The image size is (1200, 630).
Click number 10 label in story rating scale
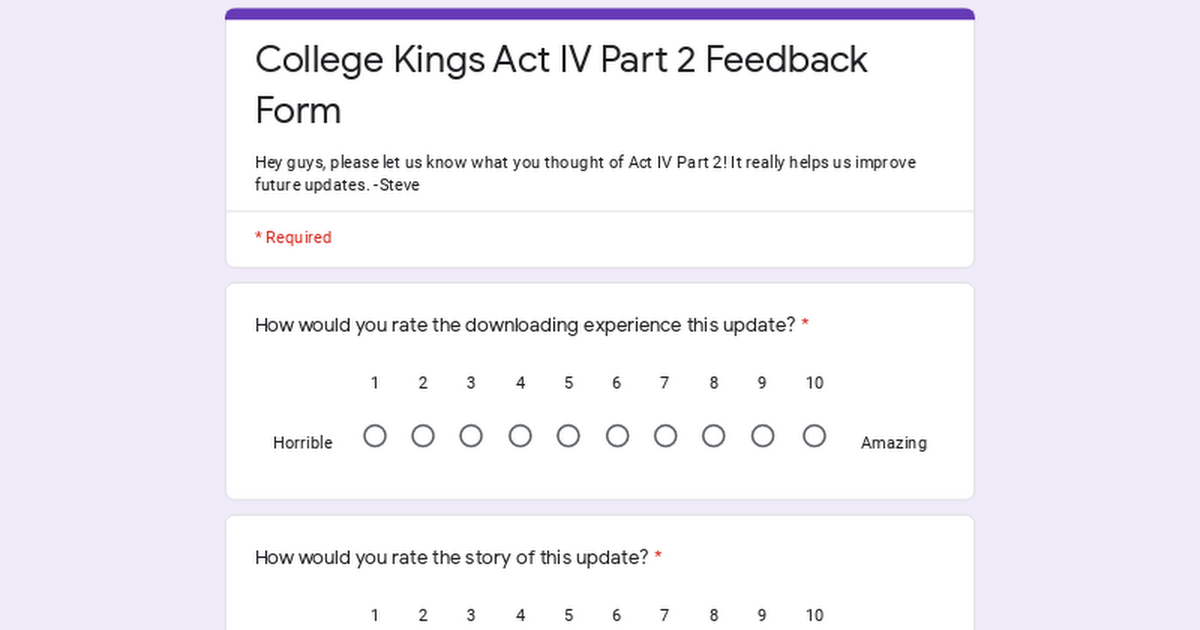click(814, 615)
